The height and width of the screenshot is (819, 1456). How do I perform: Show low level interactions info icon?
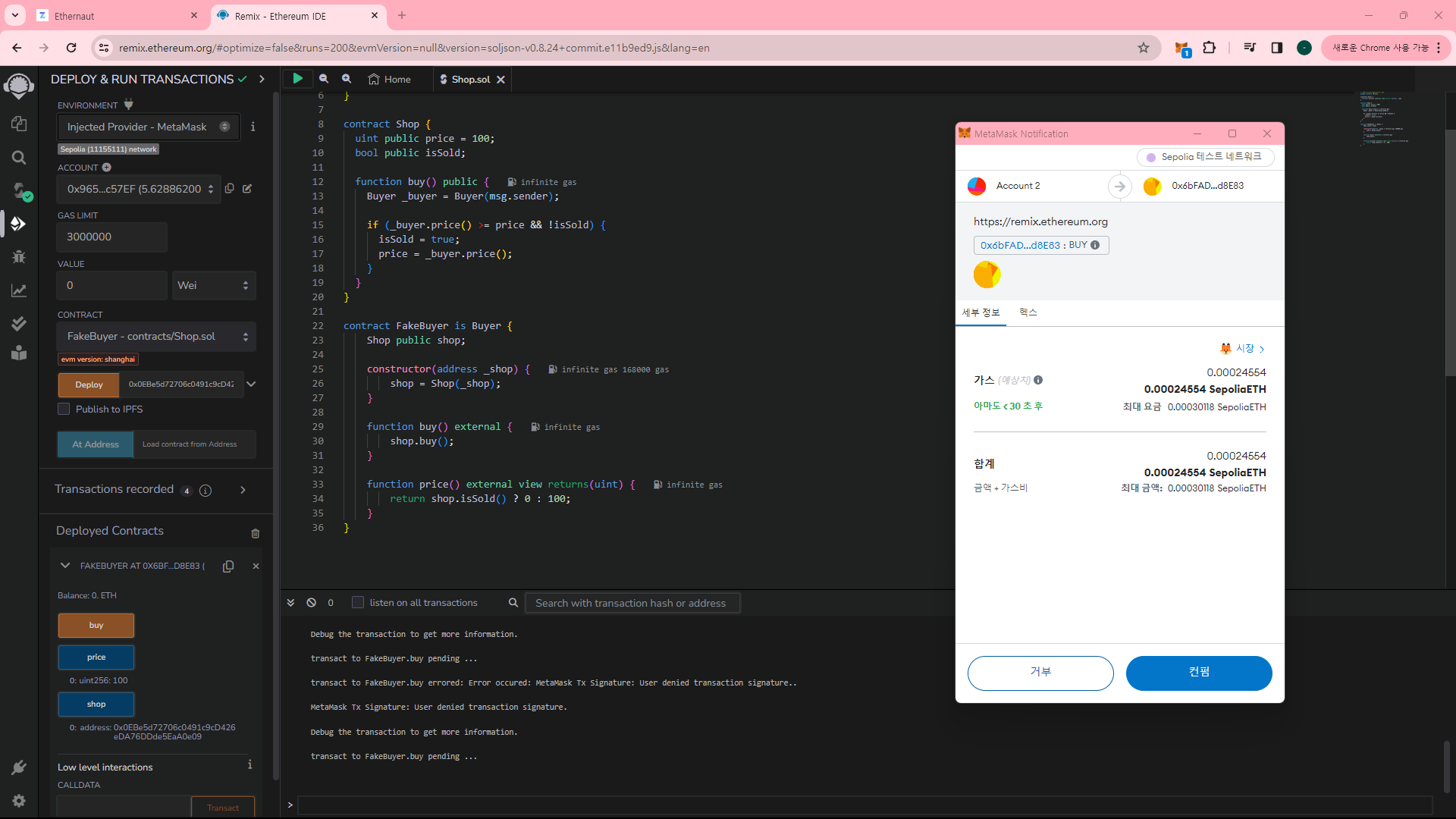250,765
